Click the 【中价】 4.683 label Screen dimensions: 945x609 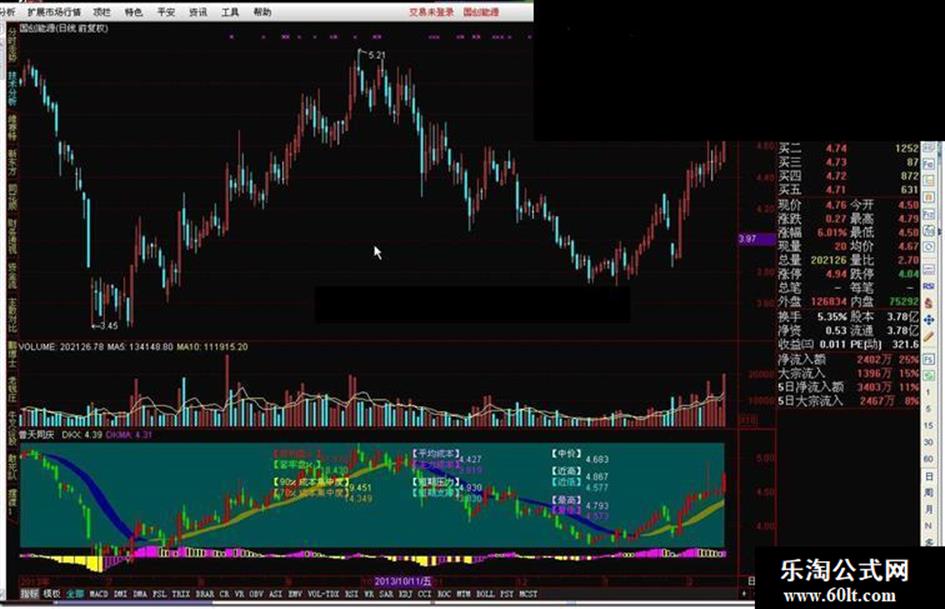point(580,456)
